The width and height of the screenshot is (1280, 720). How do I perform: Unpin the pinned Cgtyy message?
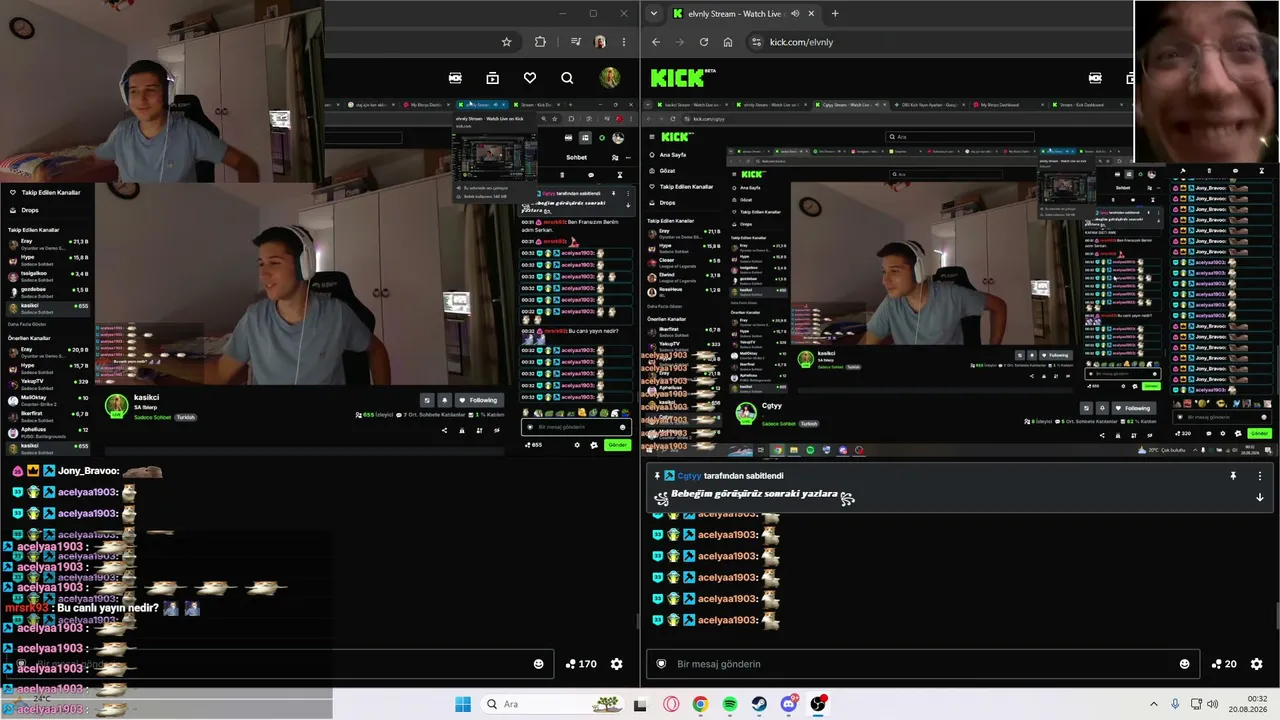click(x=1233, y=476)
